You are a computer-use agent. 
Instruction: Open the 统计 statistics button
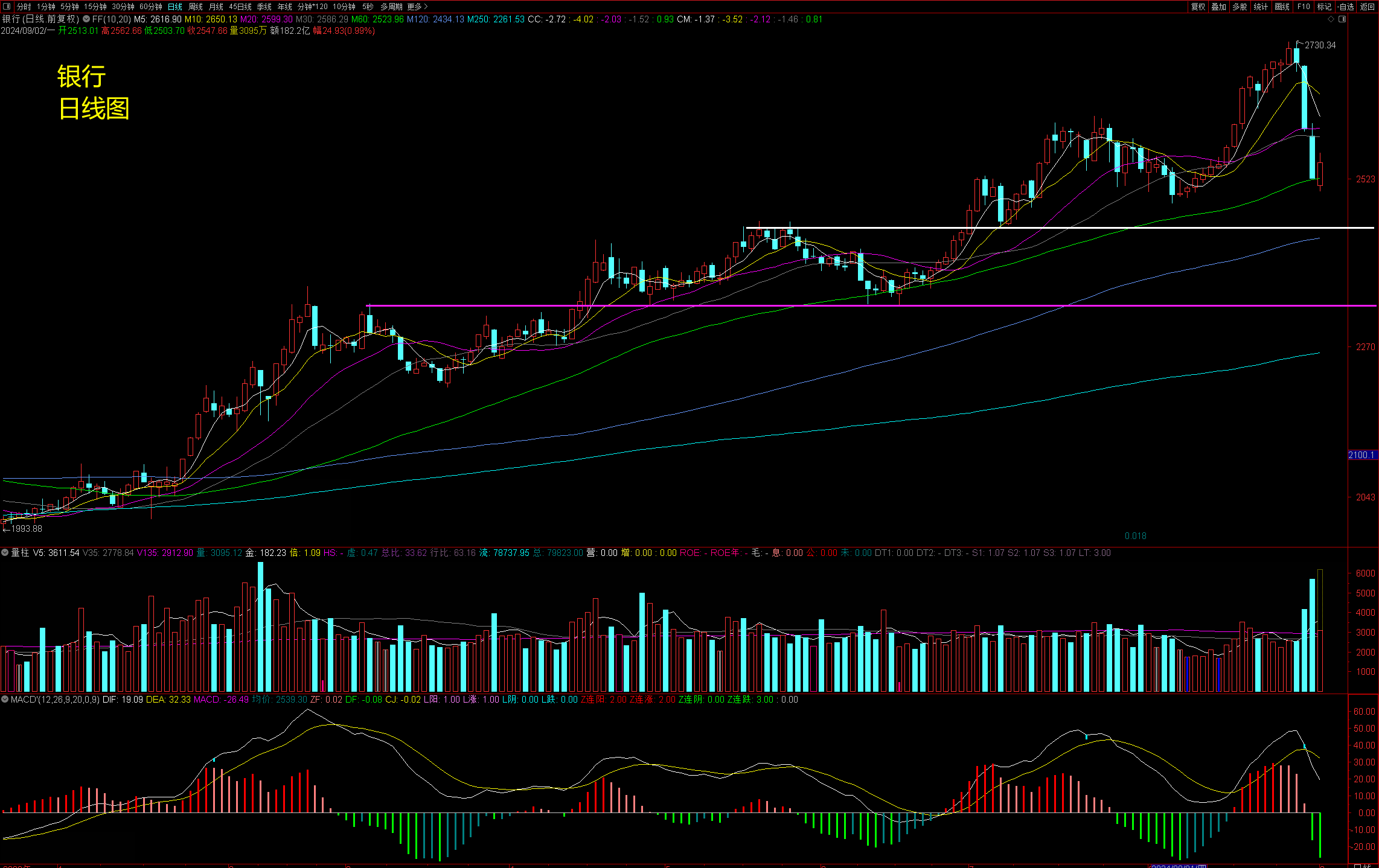pyautogui.click(x=1261, y=7)
